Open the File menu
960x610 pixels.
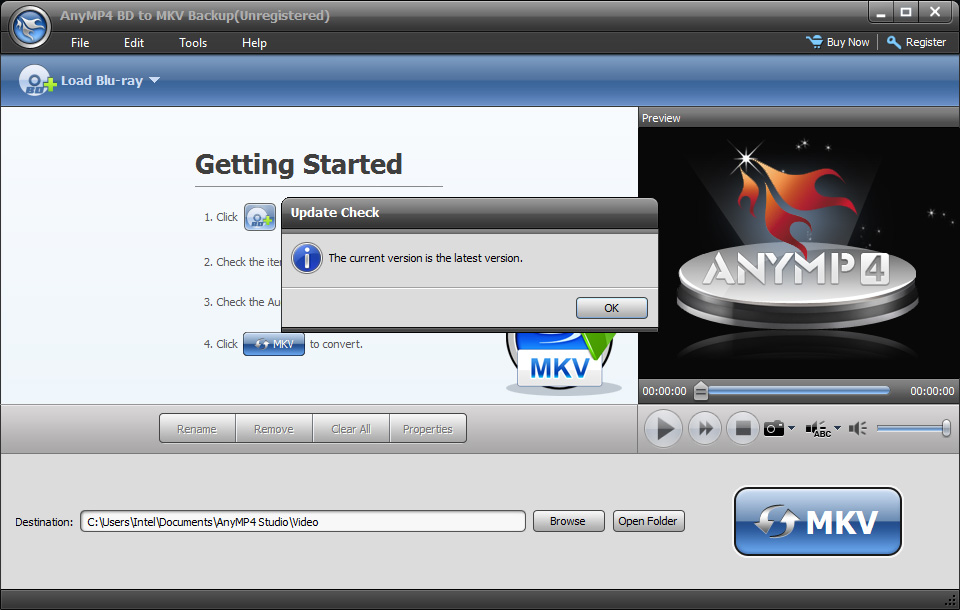[80, 43]
